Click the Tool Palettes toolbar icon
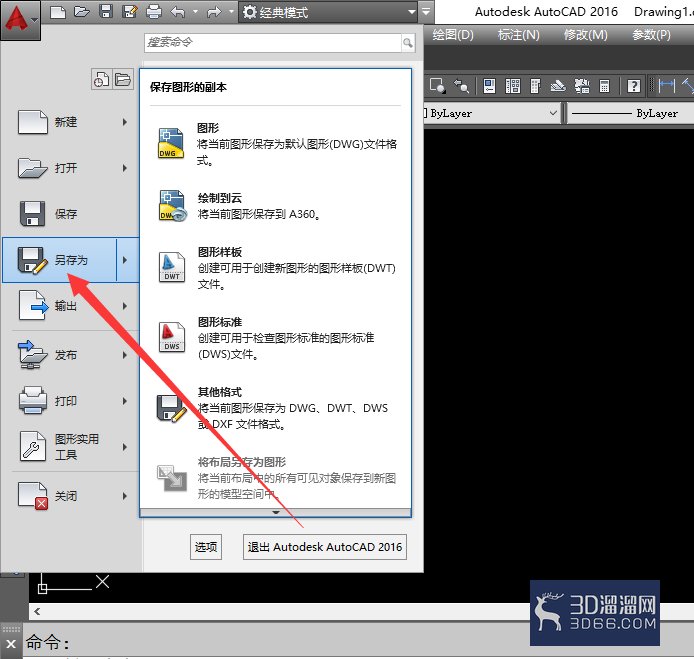 pos(535,85)
